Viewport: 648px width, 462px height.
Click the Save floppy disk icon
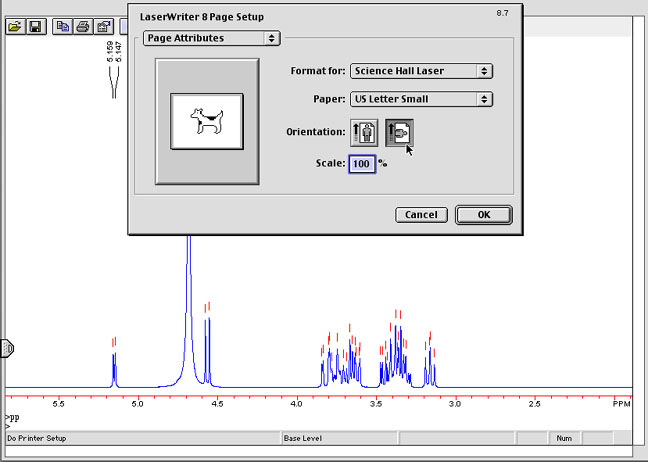tap(34, 26)
